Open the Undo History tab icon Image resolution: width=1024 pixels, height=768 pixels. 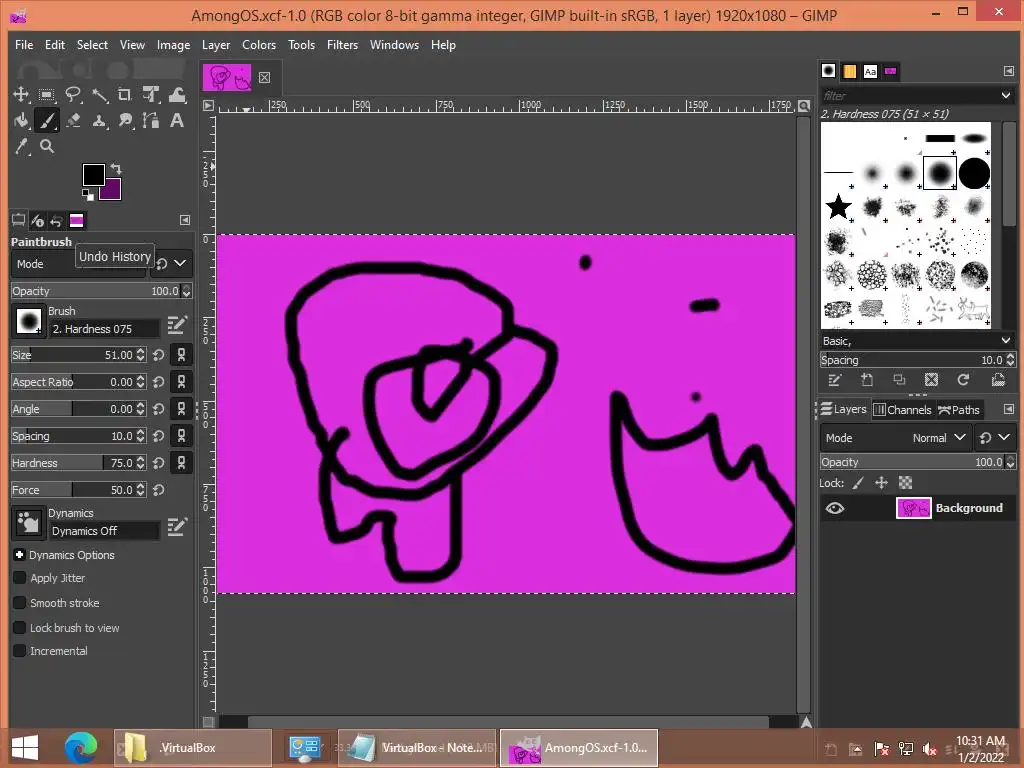point(57,221)
